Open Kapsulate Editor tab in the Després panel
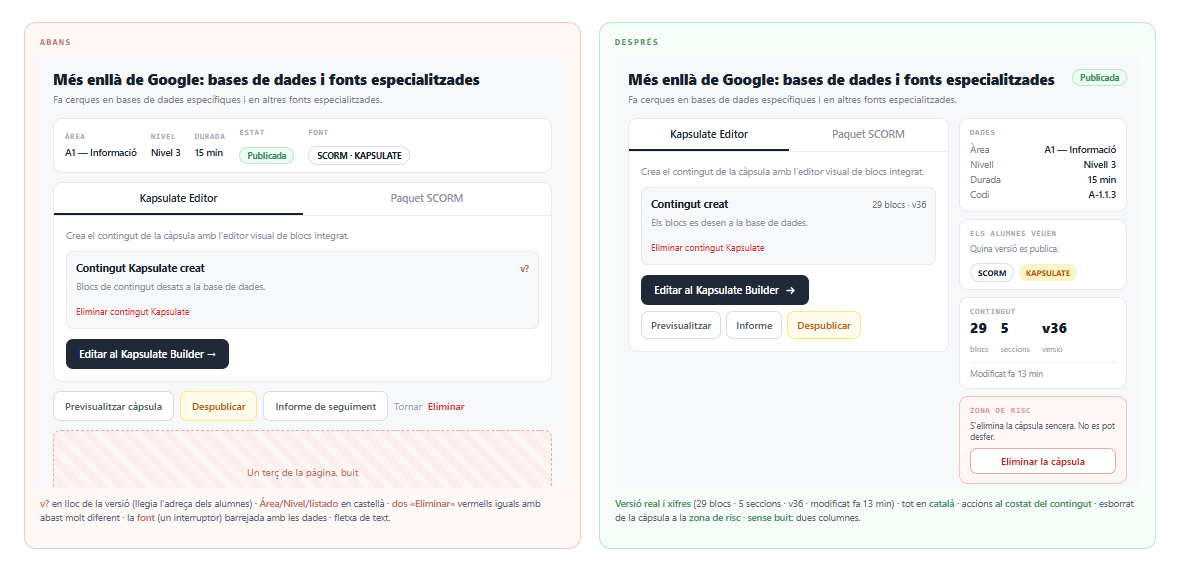Viewport: 1200px width, 580px height. coord(709,134)
